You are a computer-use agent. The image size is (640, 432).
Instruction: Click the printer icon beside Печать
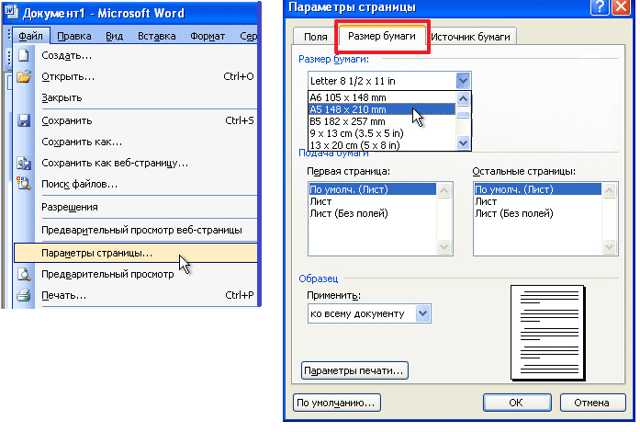(x=24, y=295)
